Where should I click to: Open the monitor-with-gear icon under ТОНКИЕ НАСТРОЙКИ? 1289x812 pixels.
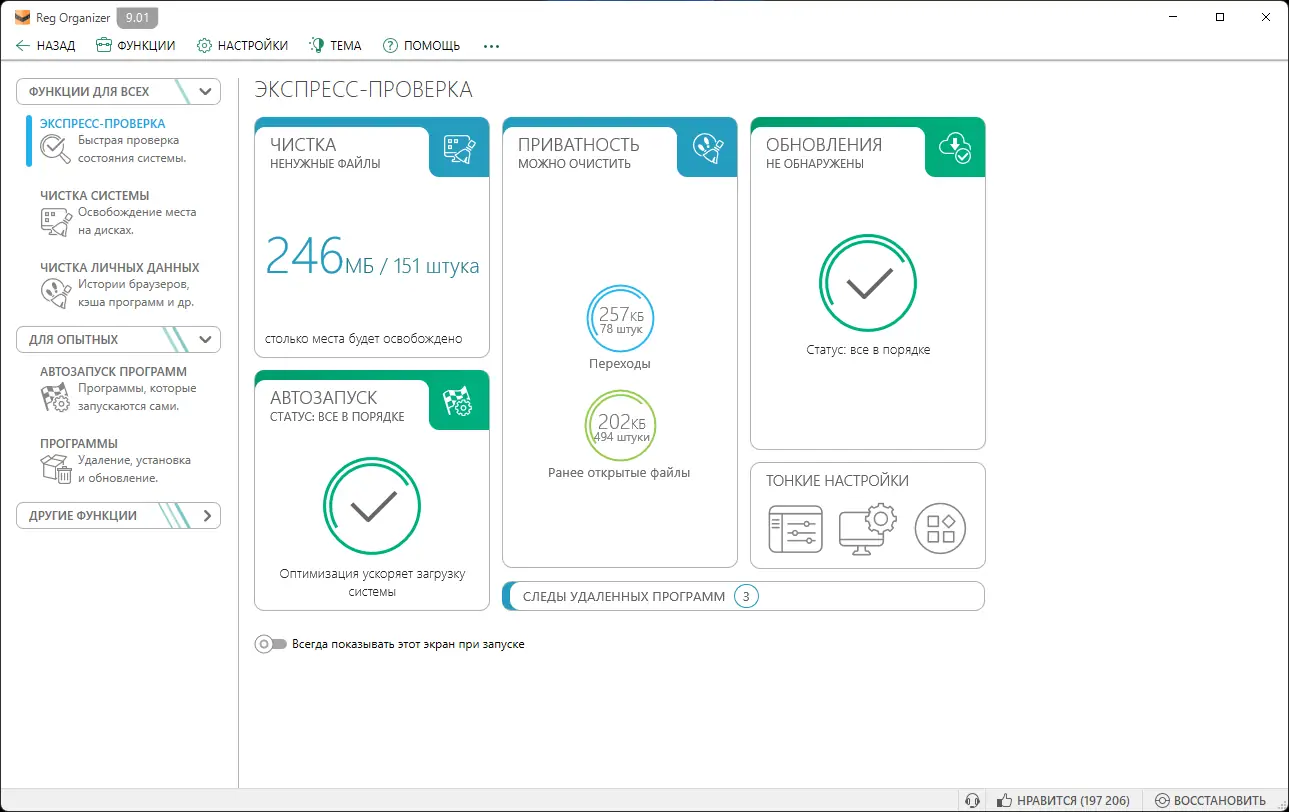pyautogui.click(x=867, y=529)
